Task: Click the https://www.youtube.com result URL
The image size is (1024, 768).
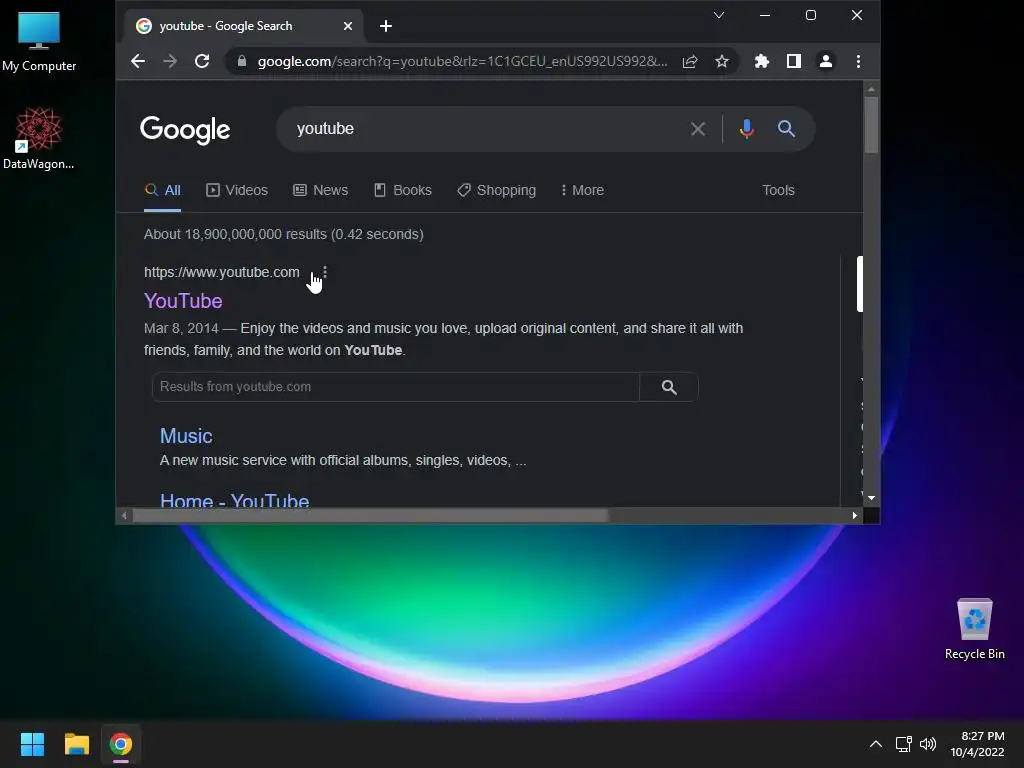Action: pyautogui.click(x=222, y=272)
